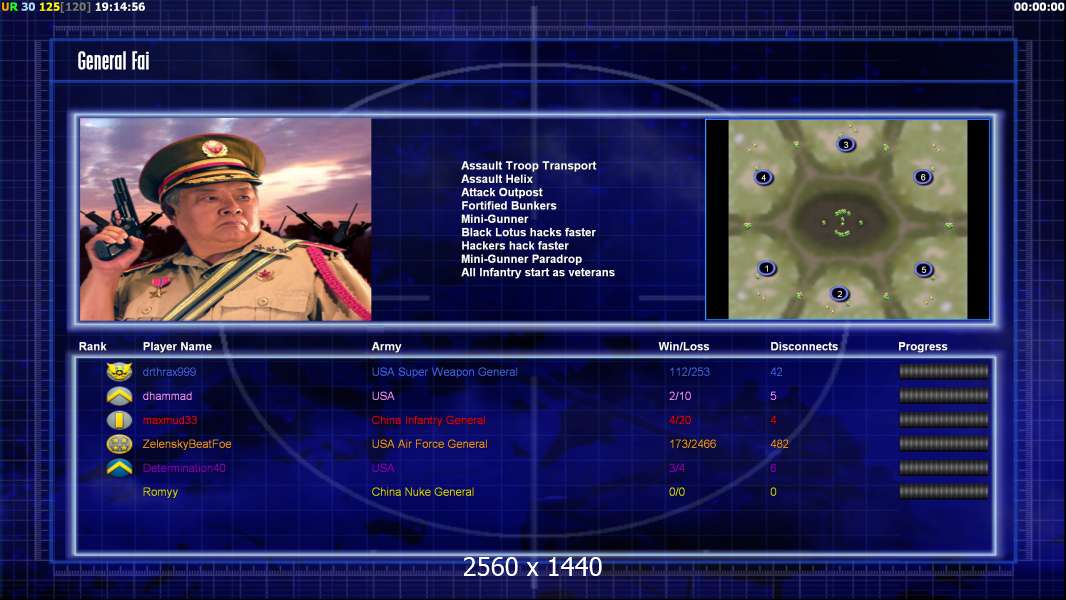
Task: Click Determination40's loading progress bar
Action: [944, 467]
